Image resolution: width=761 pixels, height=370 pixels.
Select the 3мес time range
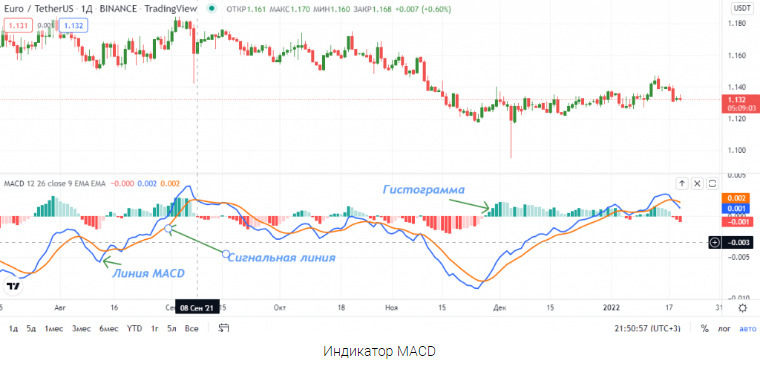(x=82, y=329)
